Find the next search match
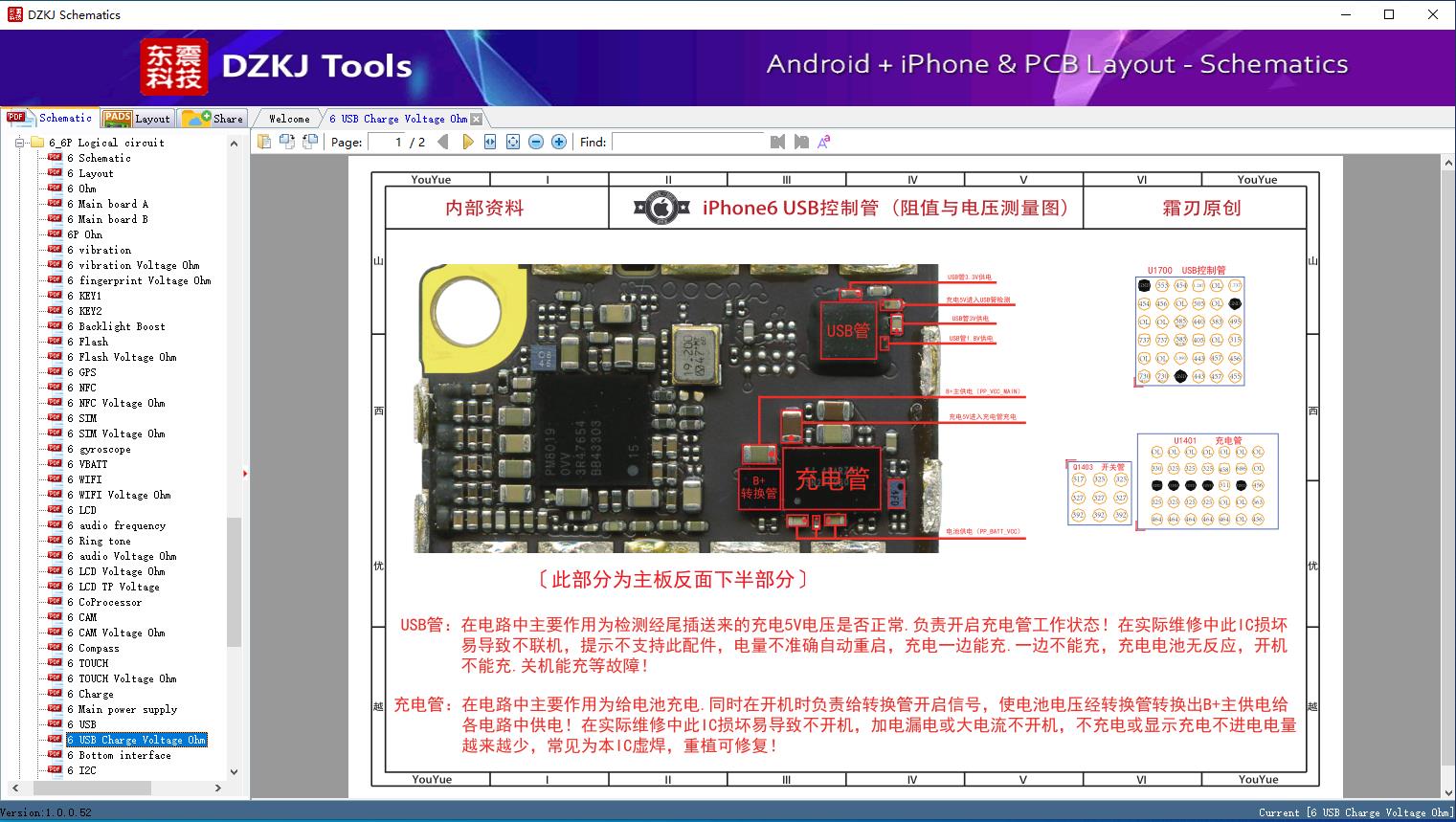 tap(801, 142)
